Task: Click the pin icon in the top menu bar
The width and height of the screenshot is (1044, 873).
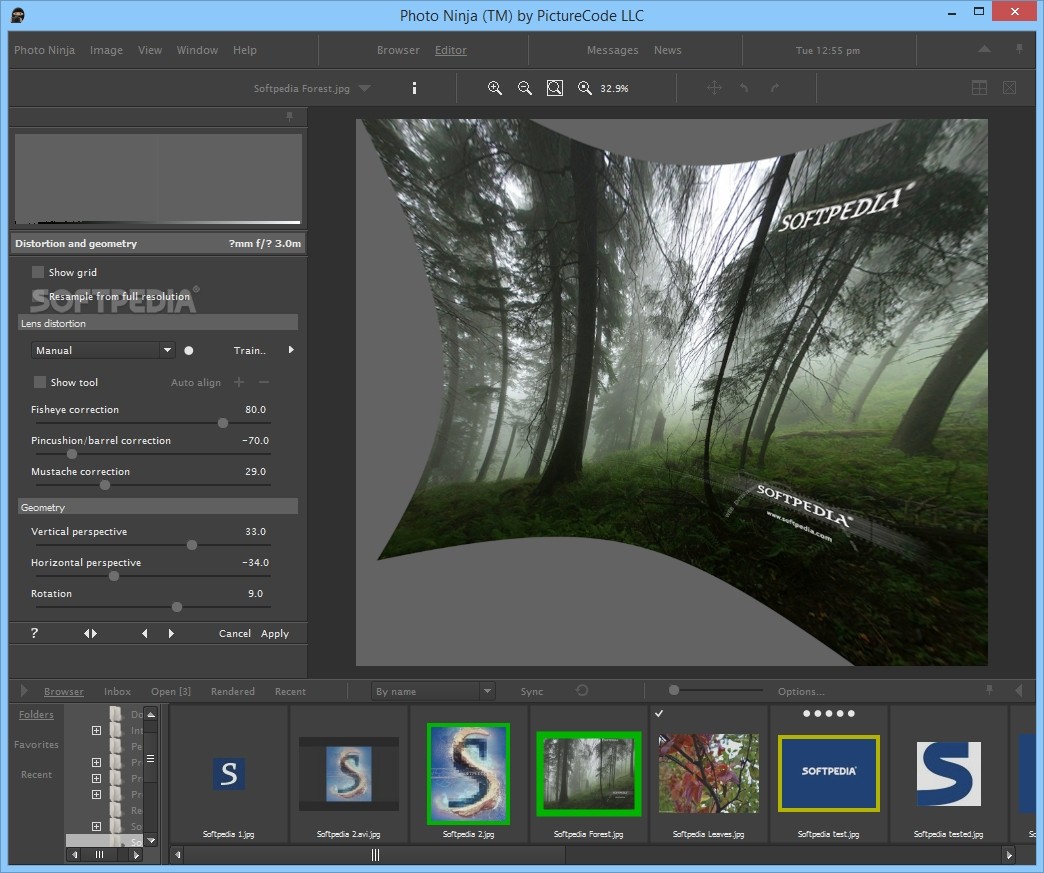Action: click(1019, 49)
